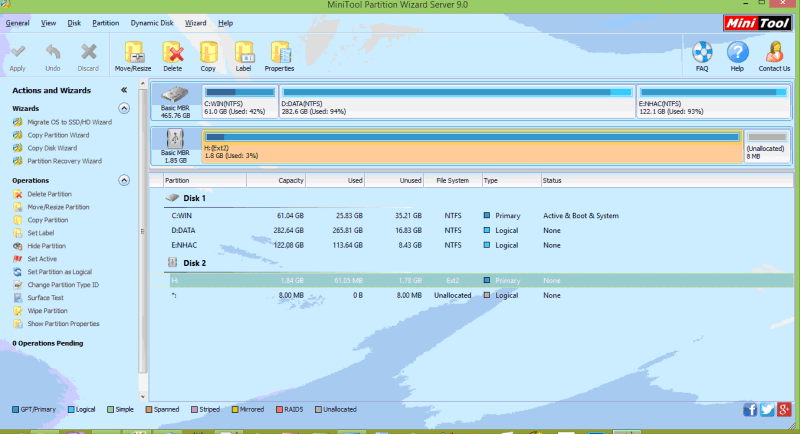Screen dimensions: 800x434
Task: Select the Move/Resize toolbar icon
Action: (x=133, y=52)
